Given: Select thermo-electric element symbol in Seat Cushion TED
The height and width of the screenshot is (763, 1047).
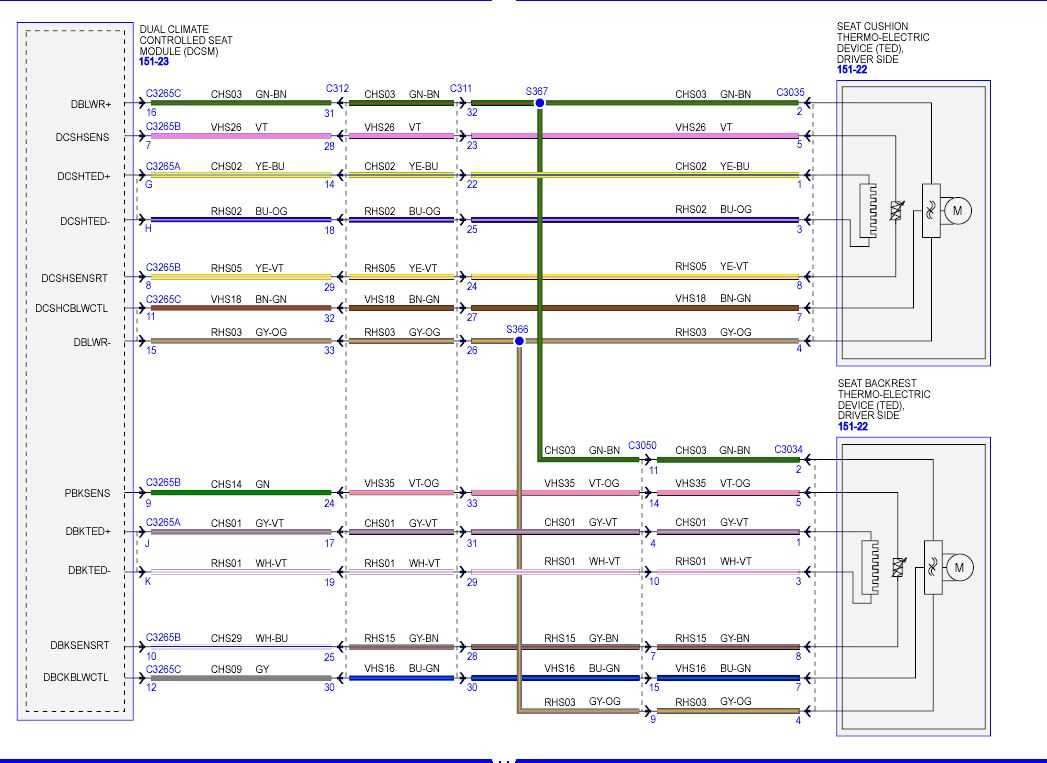Looking at the screenshot, I should (x=869, y=210).
